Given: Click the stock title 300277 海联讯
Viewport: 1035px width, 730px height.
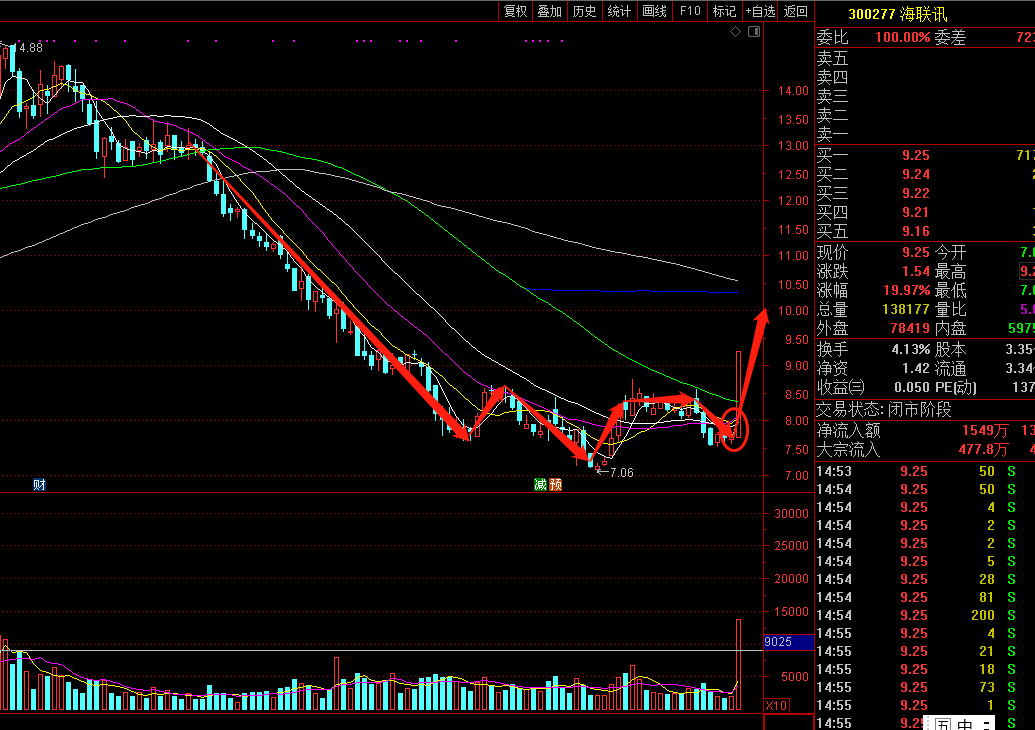Looking at the screenshot, I should click(897, 15).
